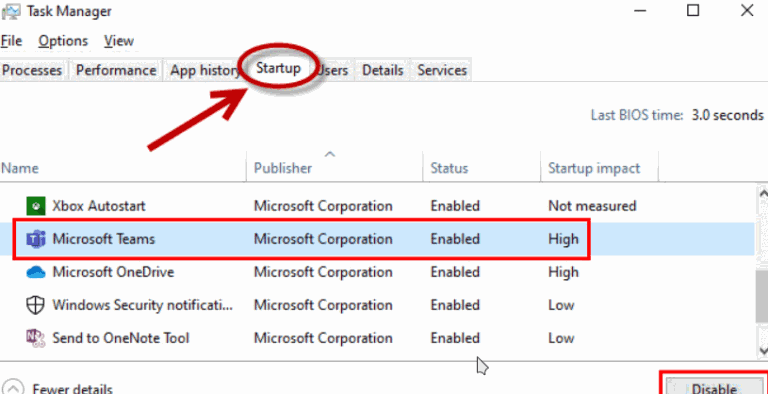Screen dimensions: 768x394
Task: Switch to the Startup tab
Action: tap(278, 68)
